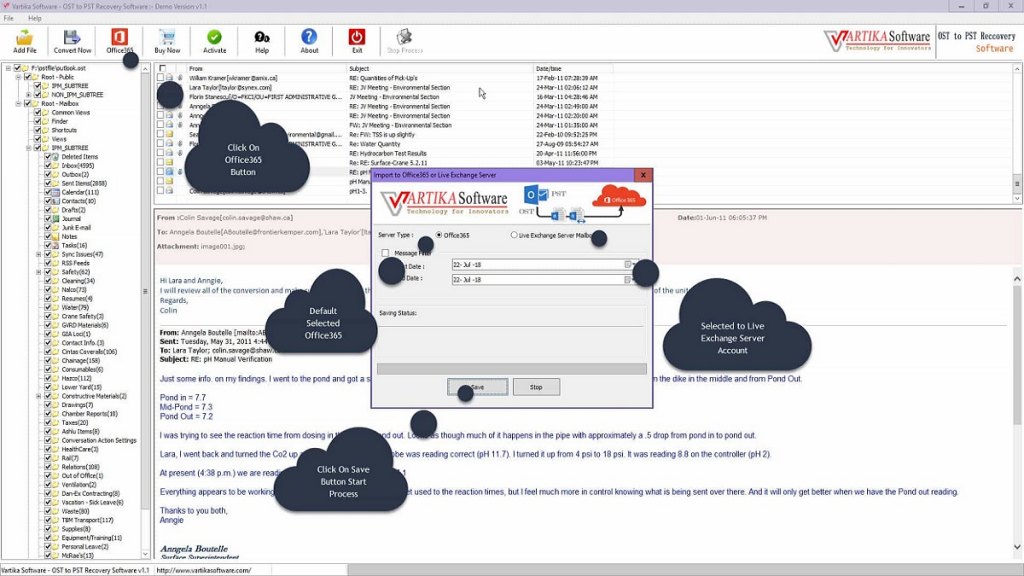Open the end date picker dropdown
This screenshot has height=576, width=1024.
(629, 280)
